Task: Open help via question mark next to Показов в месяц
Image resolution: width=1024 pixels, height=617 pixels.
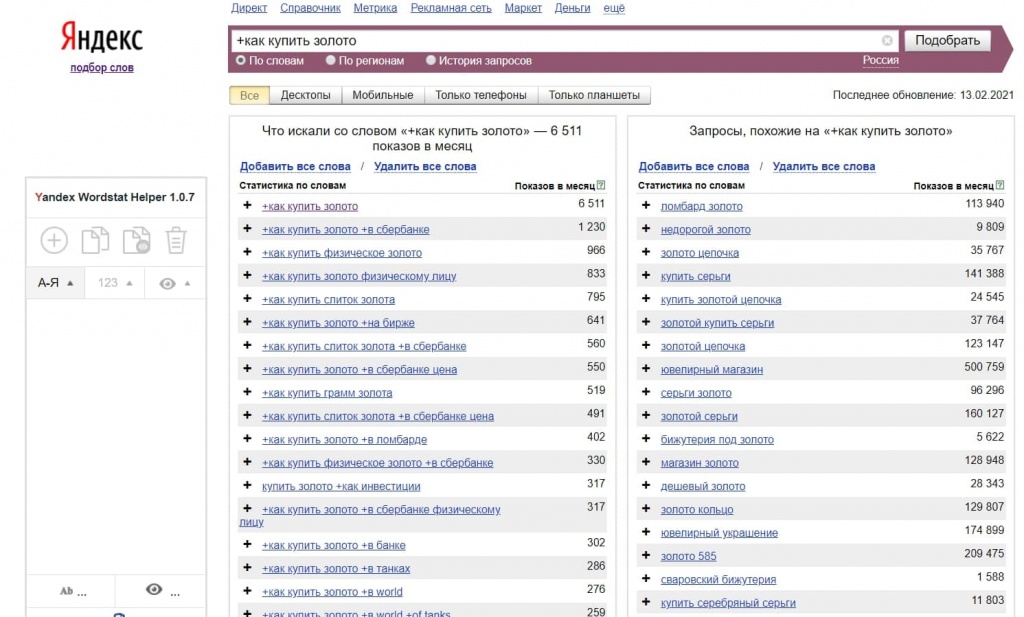Action: (x=601, y=185)
